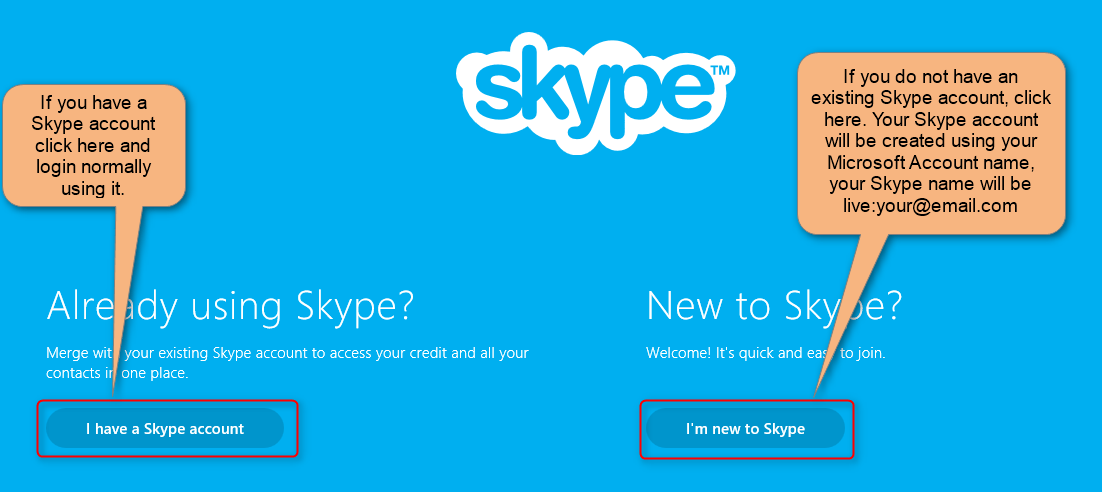Click the 'live:your@email.com' text in the callout
This screenshot has width=1102, height=492.
coord(932,207)
